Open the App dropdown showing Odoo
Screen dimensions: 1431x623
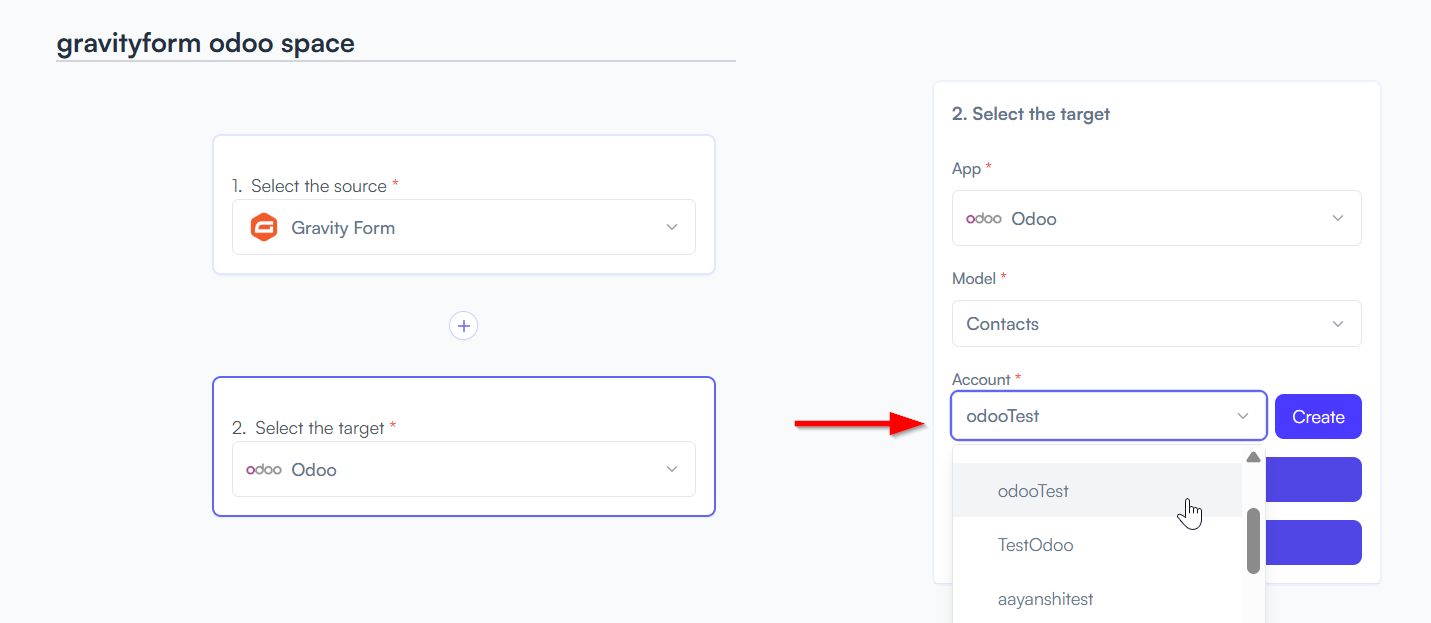click(x=1157, y=218)
